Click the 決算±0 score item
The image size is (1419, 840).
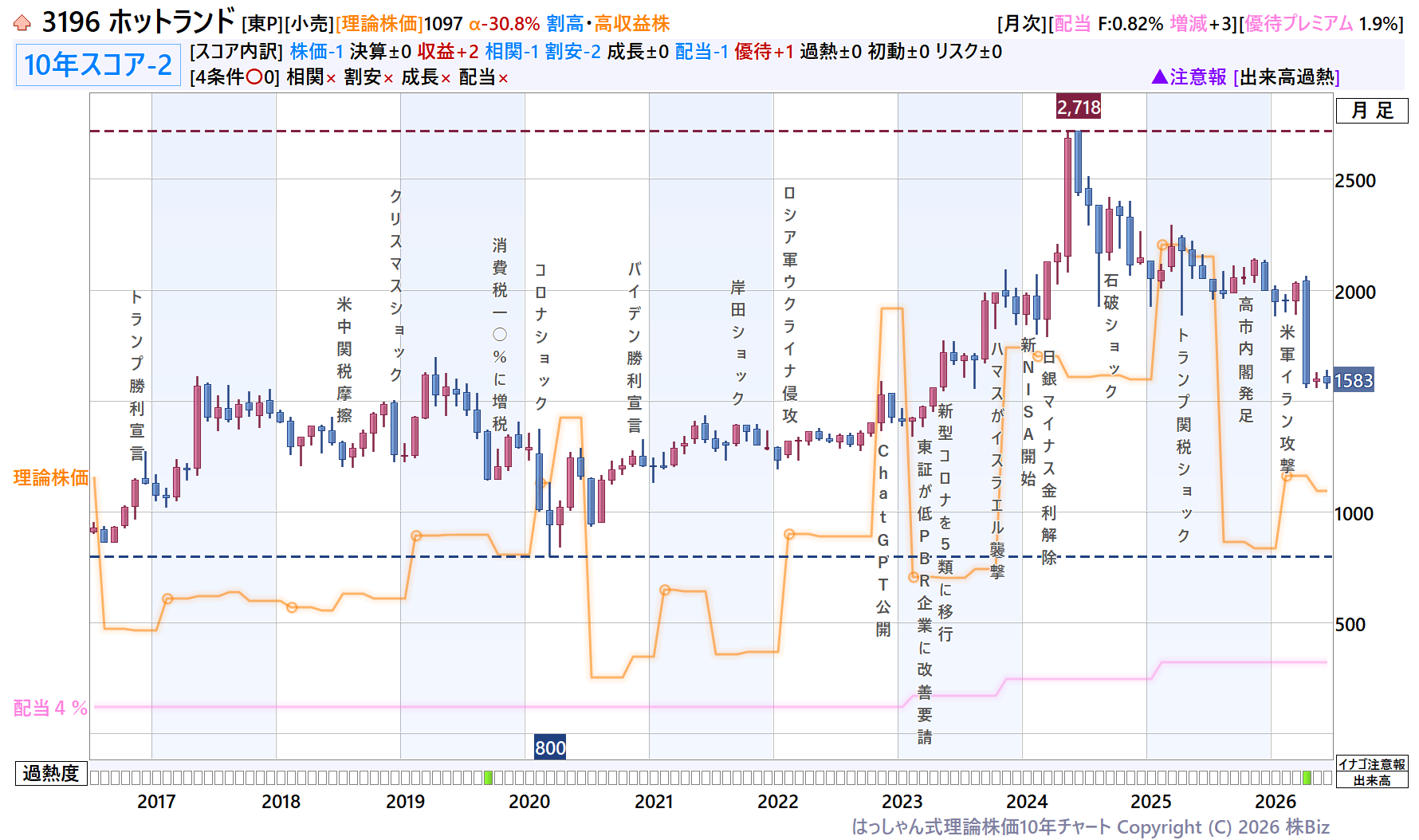(x=380, y=52)
